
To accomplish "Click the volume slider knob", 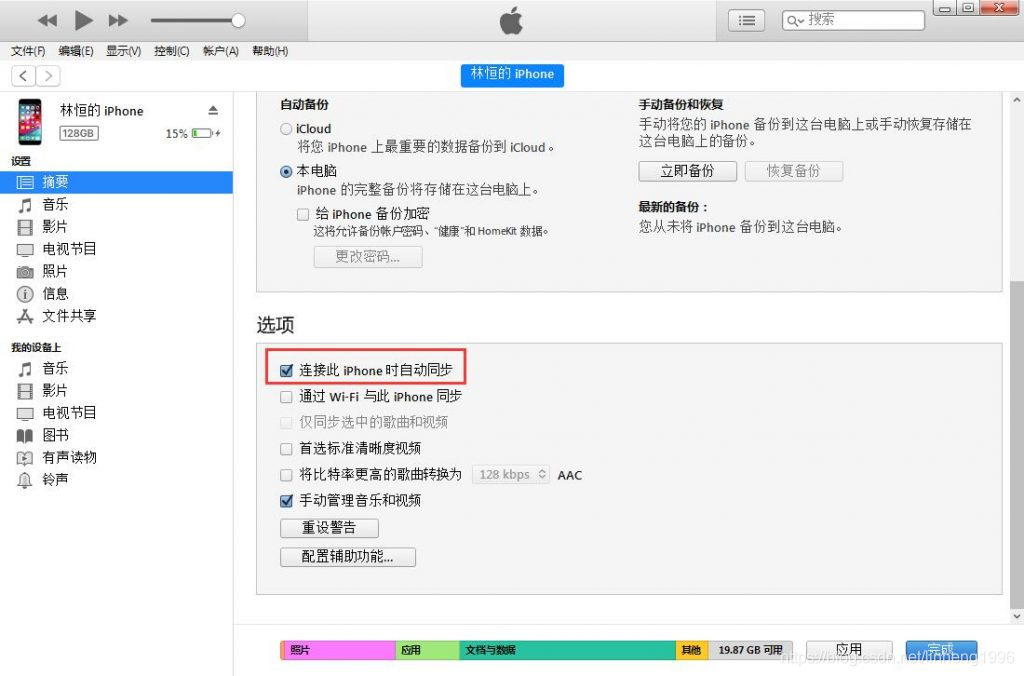I will 238,20.
